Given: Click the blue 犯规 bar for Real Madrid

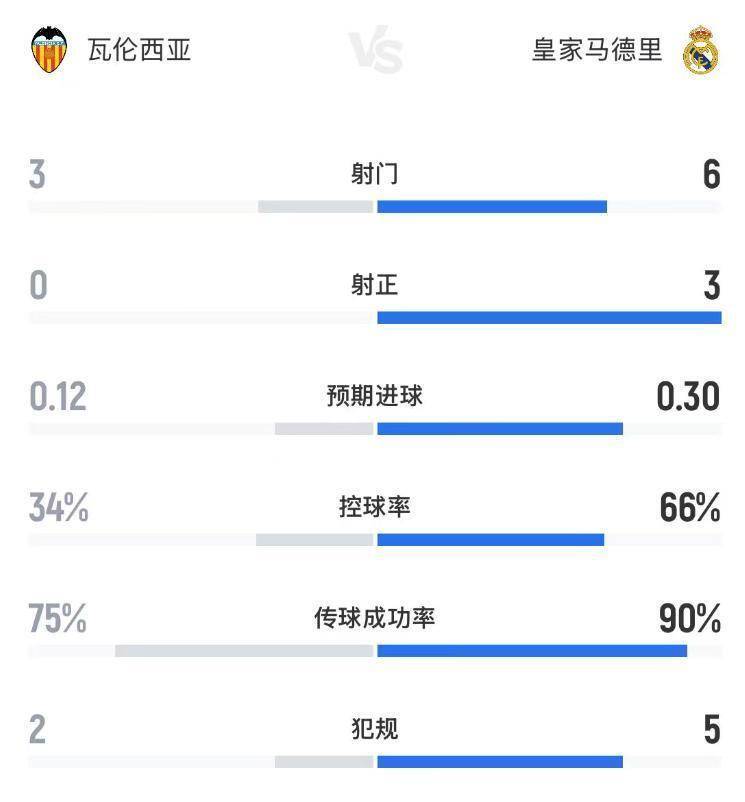Looking at the screenshot, I should pos(500,762).
